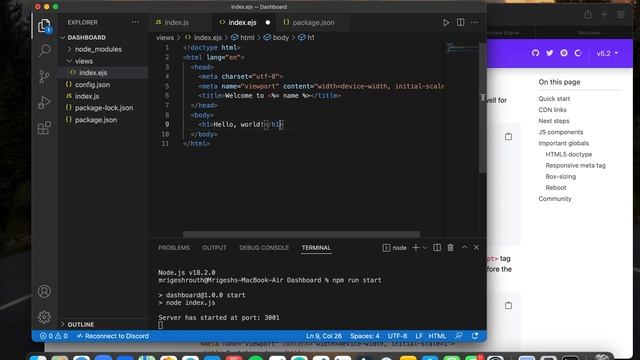Screen dimensions: 640x360
Task: Copy first code snippet in browser page
Action: tap(508, 137)
